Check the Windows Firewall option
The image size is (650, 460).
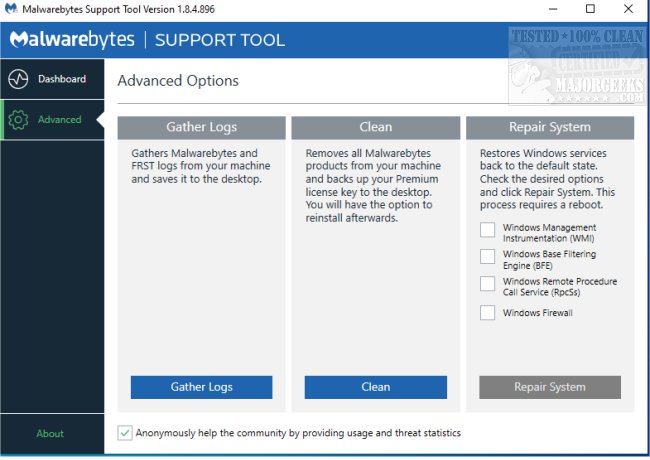pos(487,313)
